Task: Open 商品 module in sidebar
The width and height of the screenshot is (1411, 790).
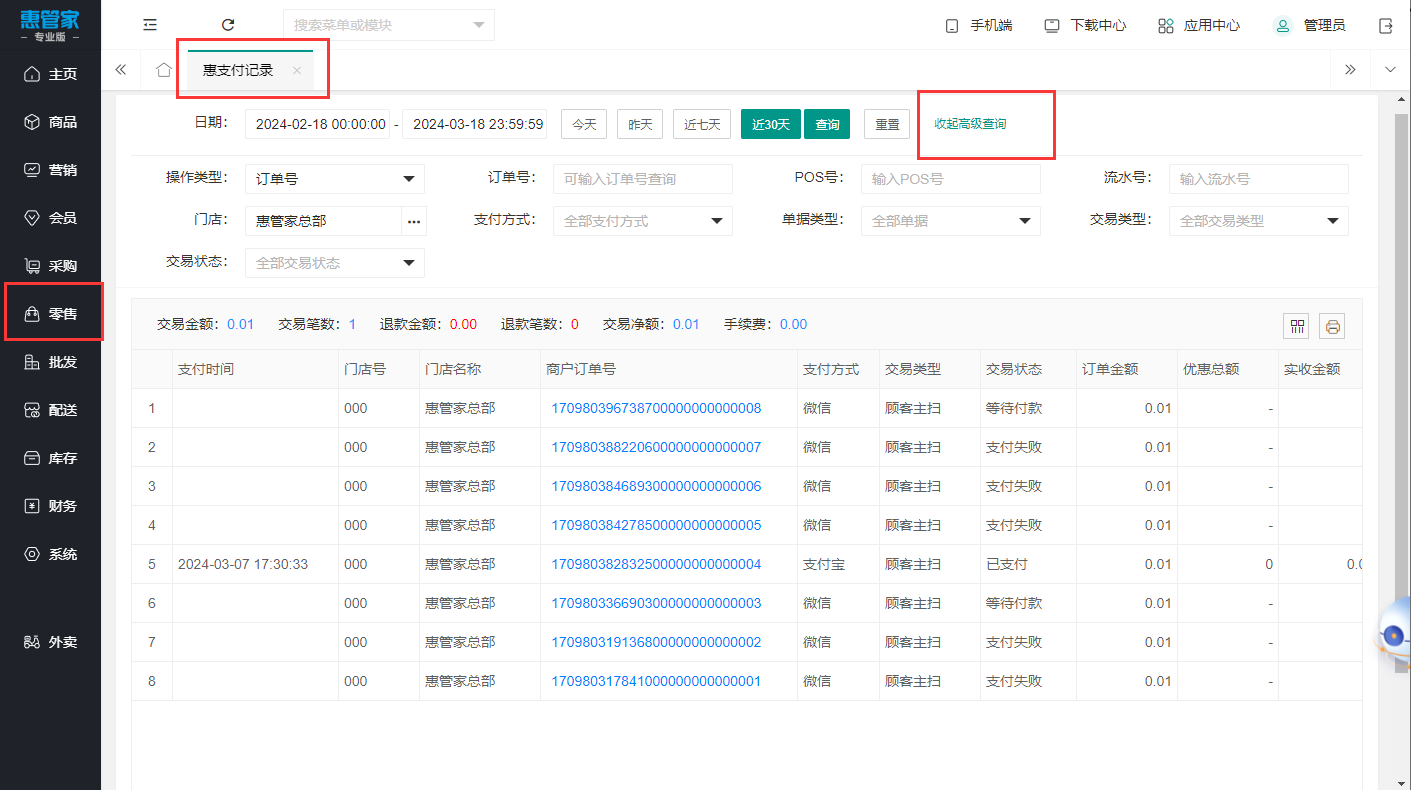Action: click(x=51, y=122)
